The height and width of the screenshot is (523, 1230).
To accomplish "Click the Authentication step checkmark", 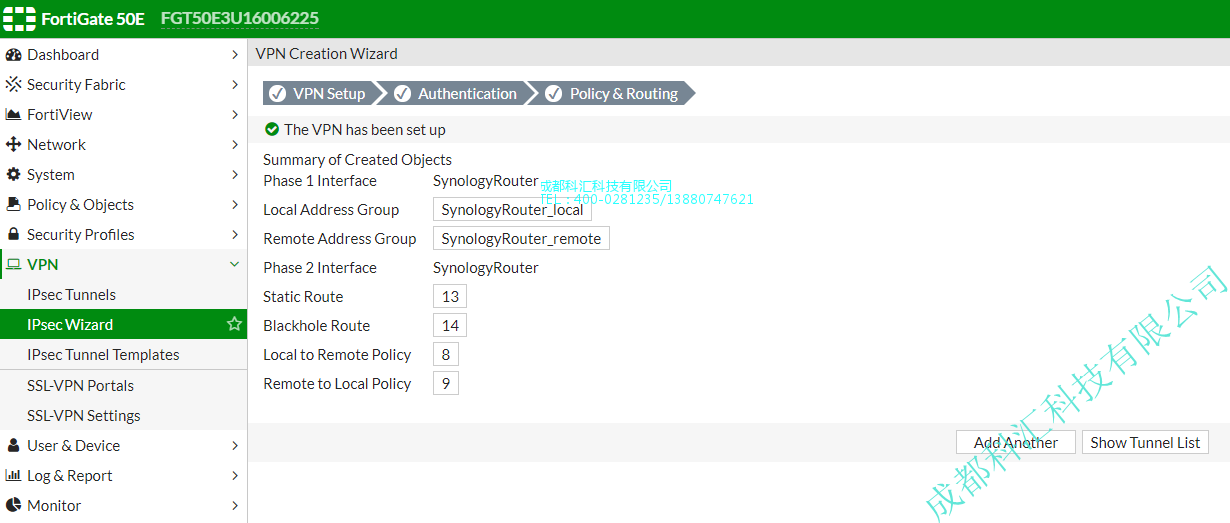I will coord(402,93).
